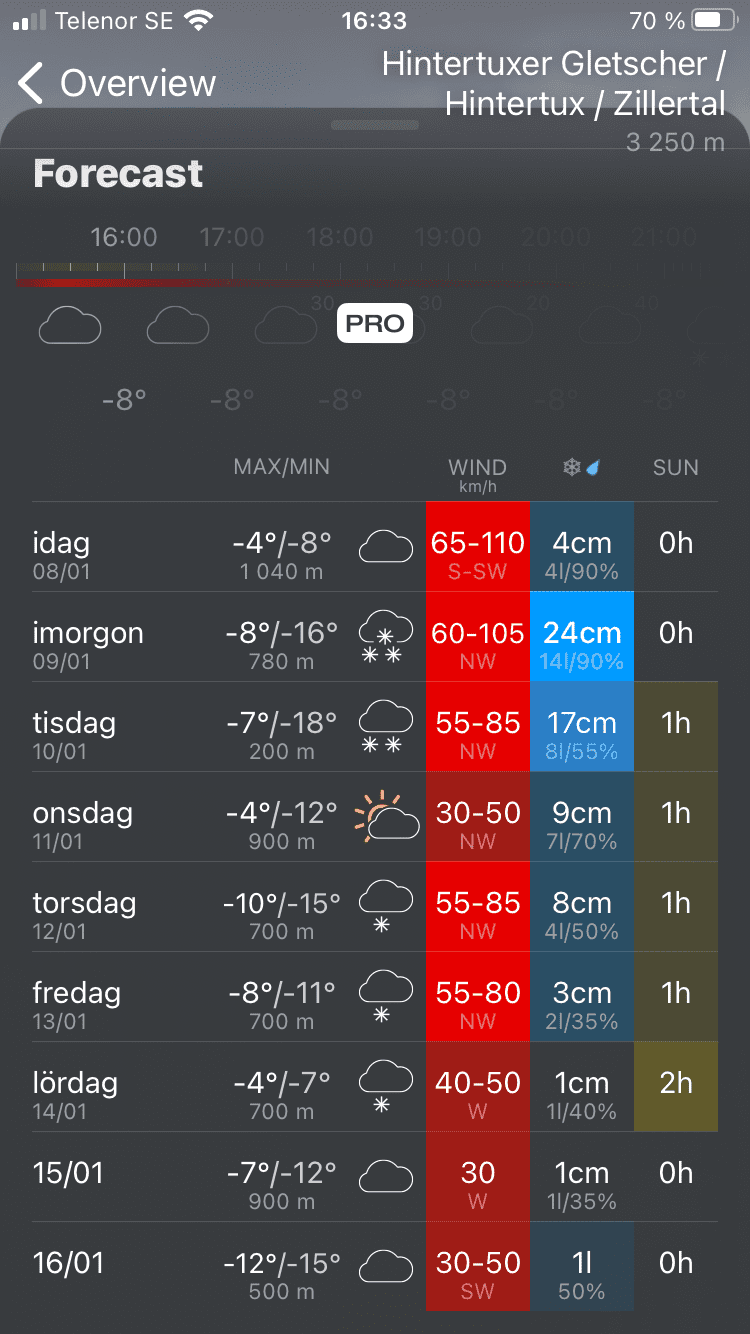
Task: Tap the snow cloud icon for torsdag
Action: pos(385,906)
